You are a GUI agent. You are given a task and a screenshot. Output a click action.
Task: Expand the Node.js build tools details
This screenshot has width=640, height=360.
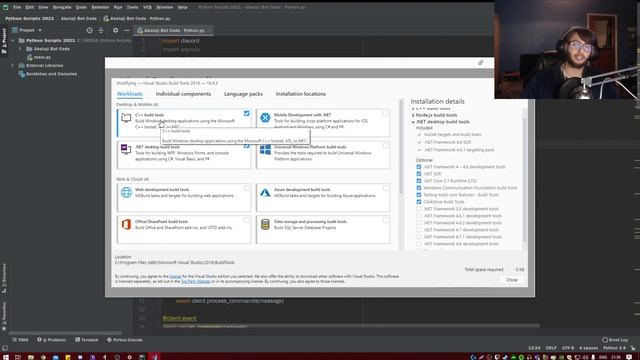413,115
